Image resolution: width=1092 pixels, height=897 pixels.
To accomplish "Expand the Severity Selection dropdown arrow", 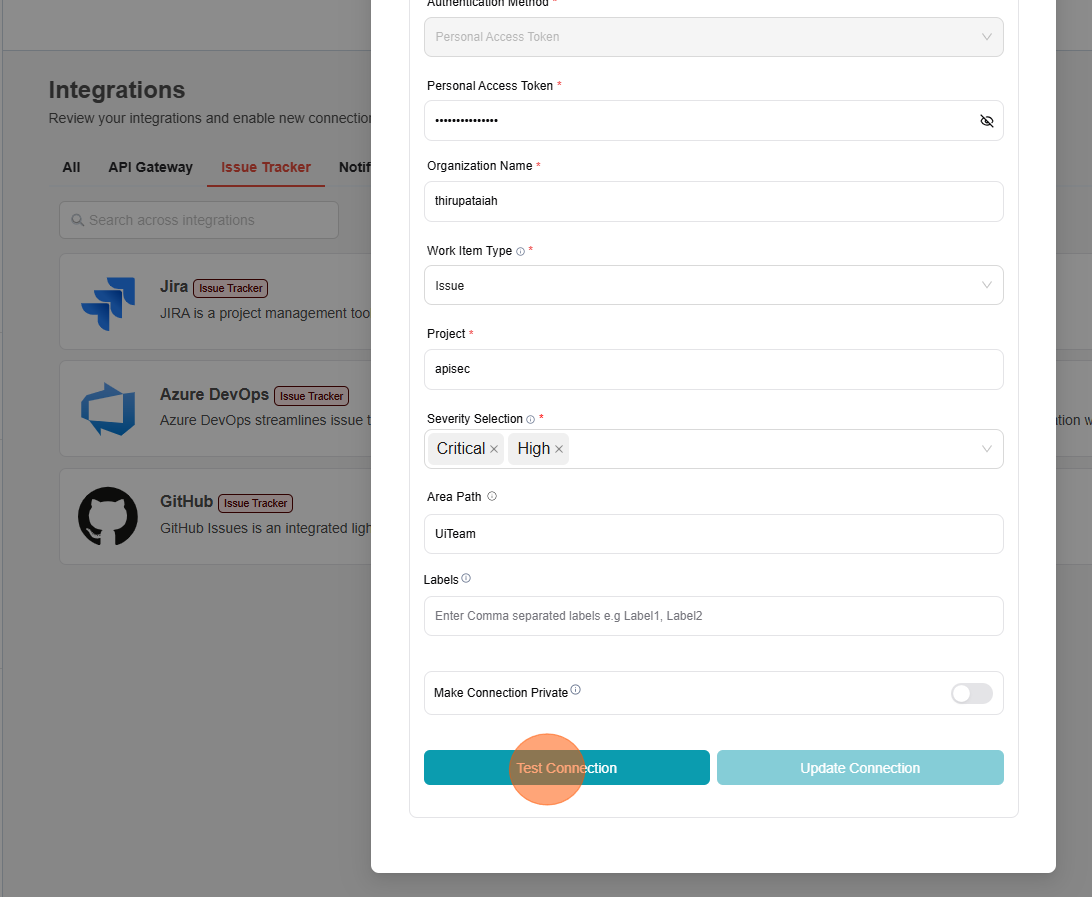I will [986, 449].
